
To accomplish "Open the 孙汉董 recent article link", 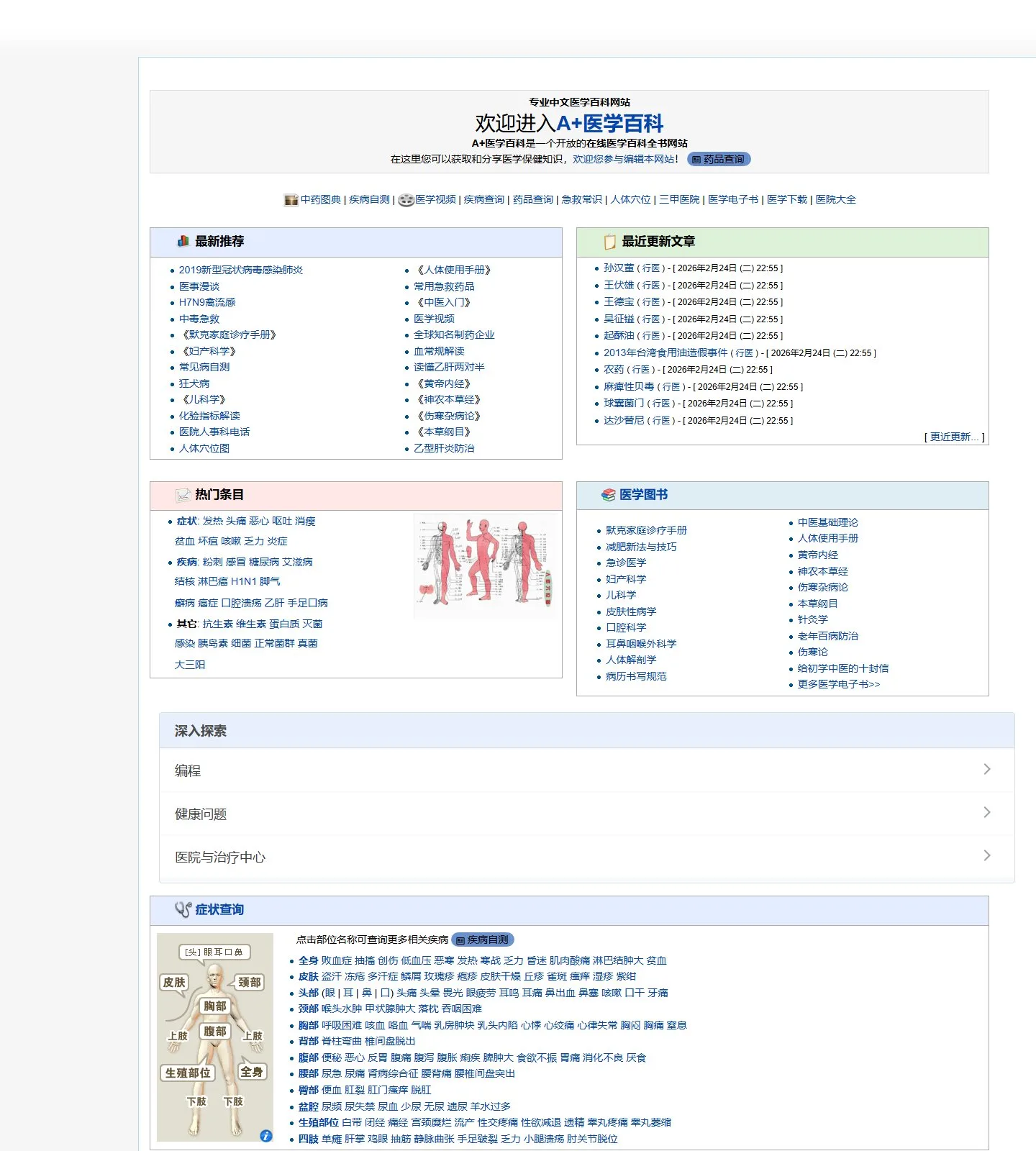I will point(619,268).
